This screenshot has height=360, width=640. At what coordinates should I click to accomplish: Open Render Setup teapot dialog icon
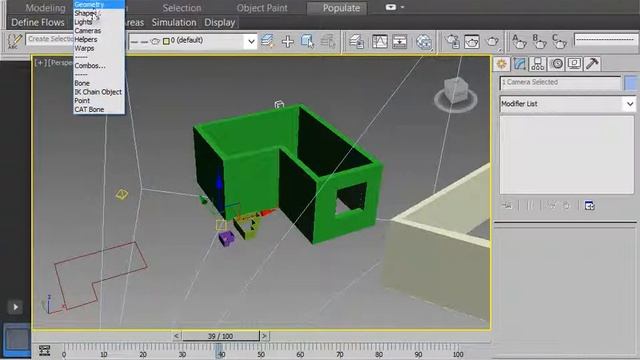tap(453, 41)
